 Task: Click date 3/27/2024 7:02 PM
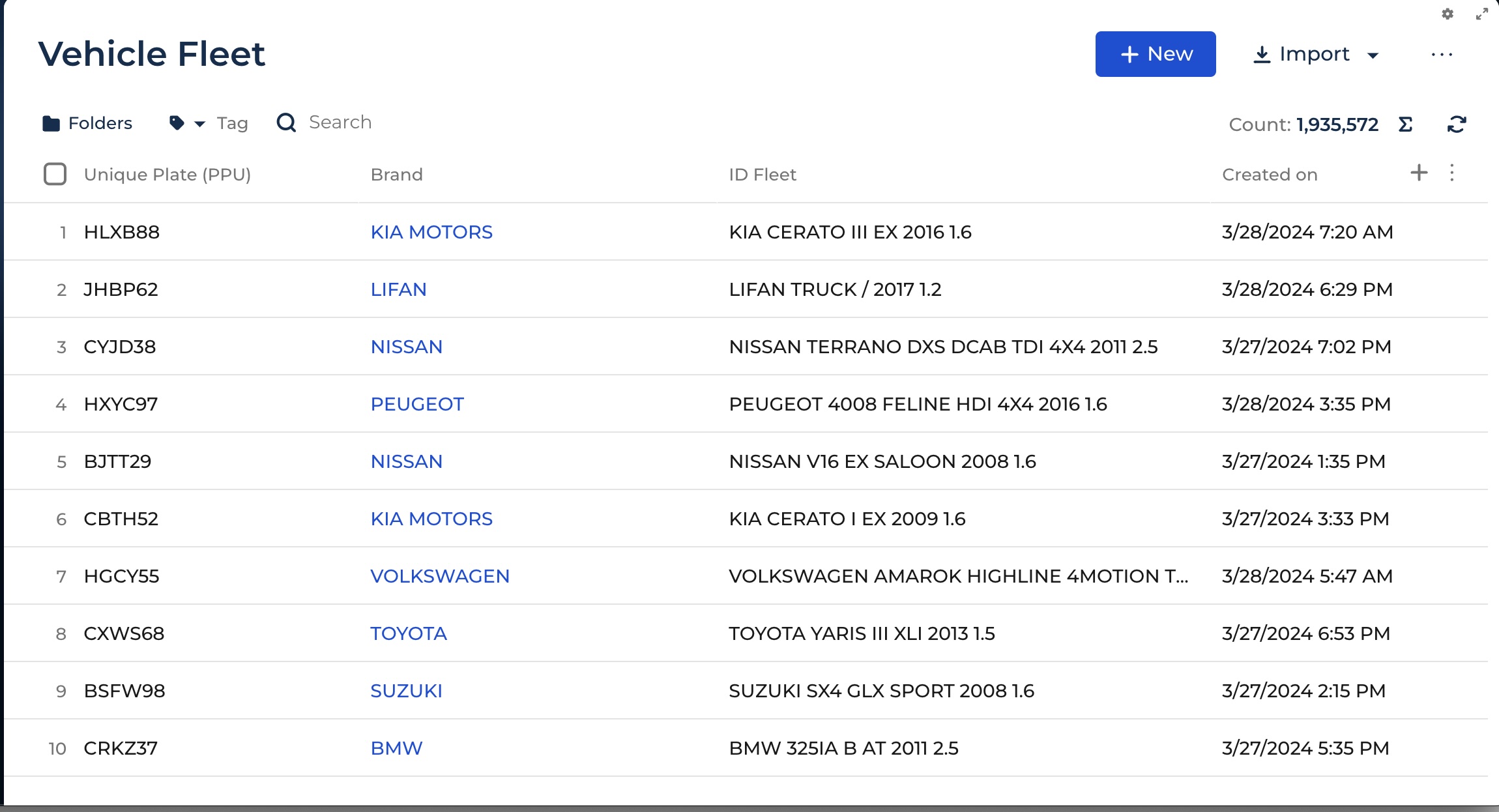[x=1307, y=347]
